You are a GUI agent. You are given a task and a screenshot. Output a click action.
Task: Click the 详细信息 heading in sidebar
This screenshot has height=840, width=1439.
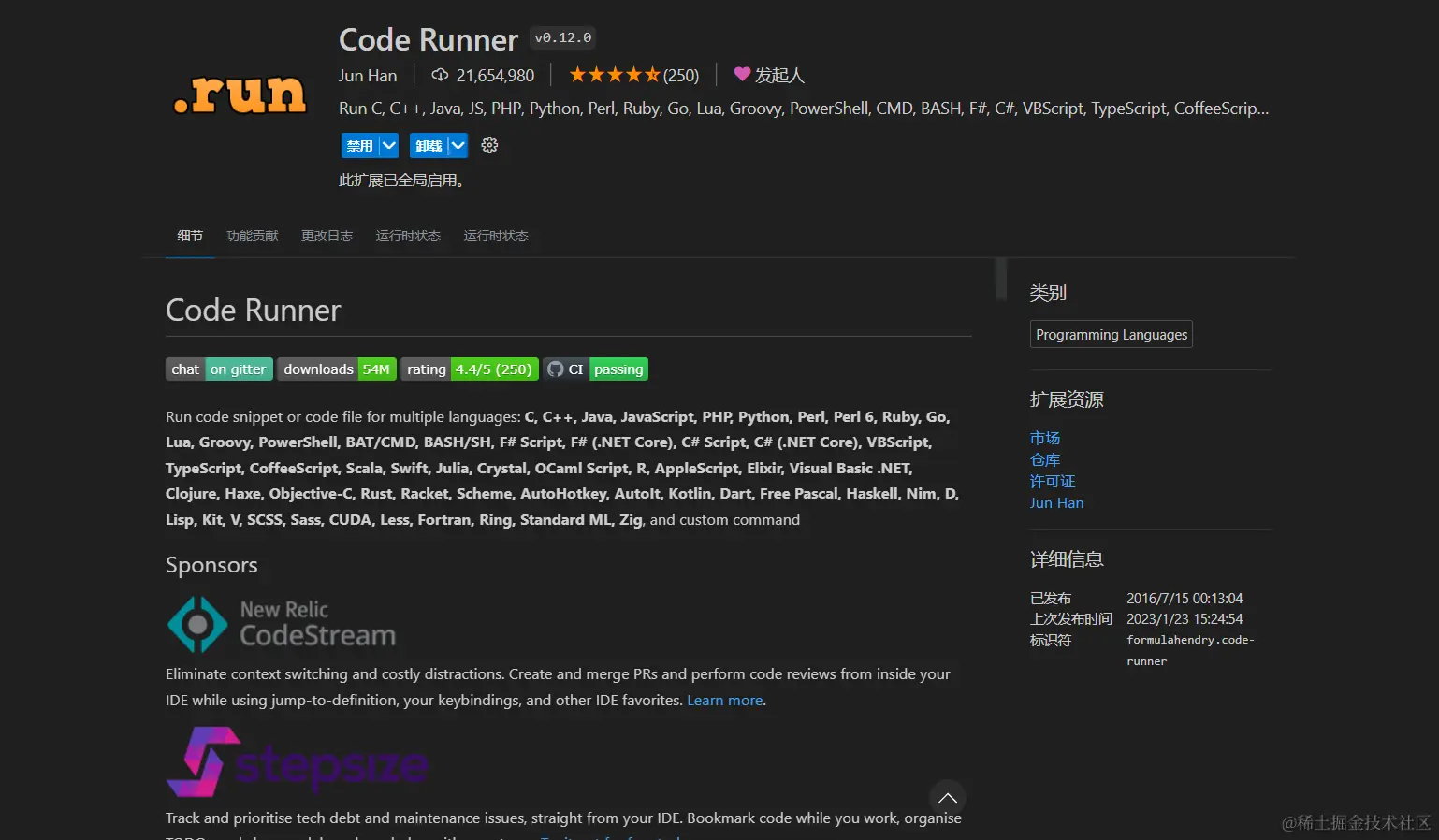(x=1067, y=559)
